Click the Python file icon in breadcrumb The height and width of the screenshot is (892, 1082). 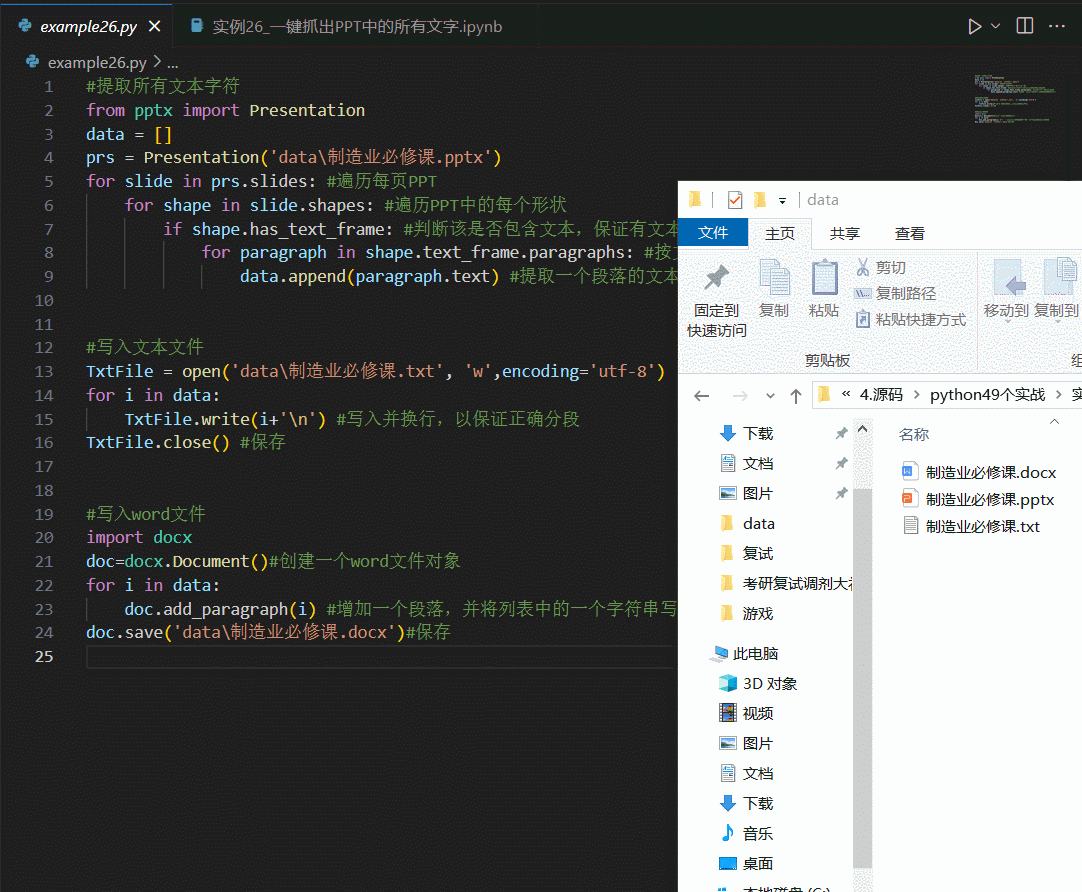(32, 61)
